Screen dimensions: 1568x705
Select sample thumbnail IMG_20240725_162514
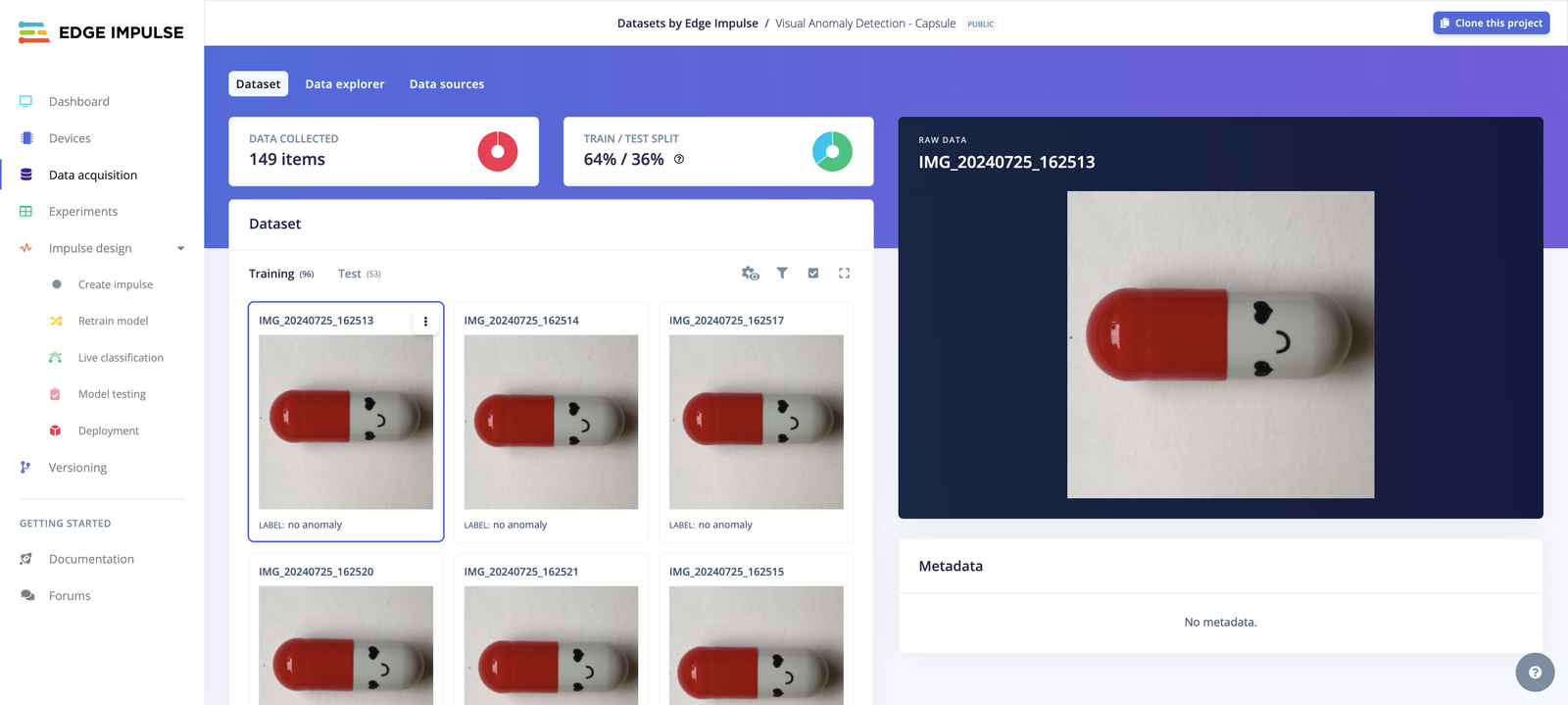551,422
